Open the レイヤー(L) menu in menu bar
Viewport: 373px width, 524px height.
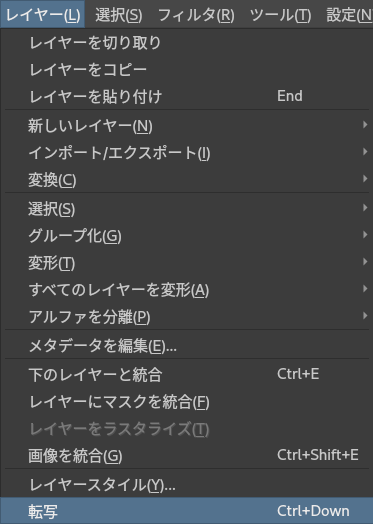coord(42,14)
